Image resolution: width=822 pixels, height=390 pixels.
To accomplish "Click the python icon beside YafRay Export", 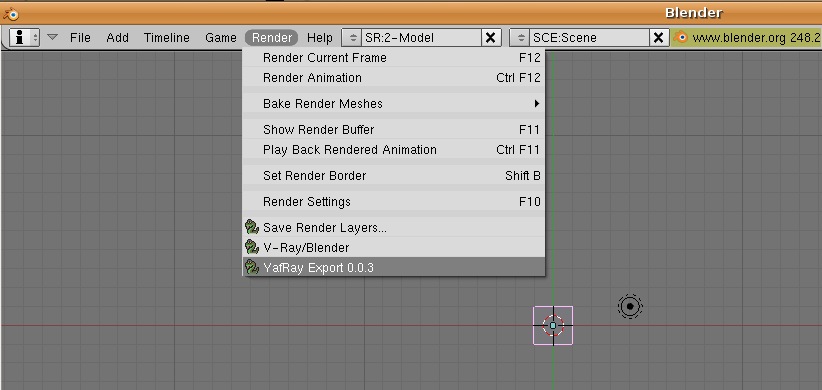I will (x=253, y=267).
